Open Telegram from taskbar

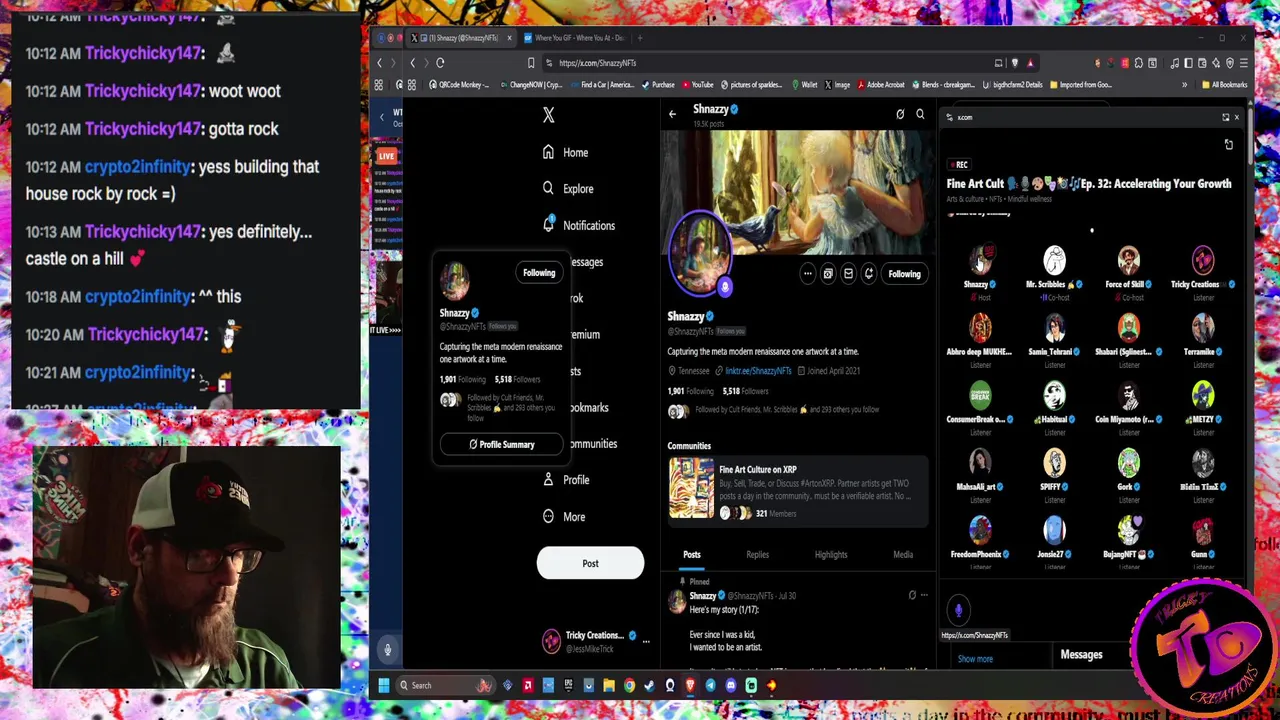[711, 685]
